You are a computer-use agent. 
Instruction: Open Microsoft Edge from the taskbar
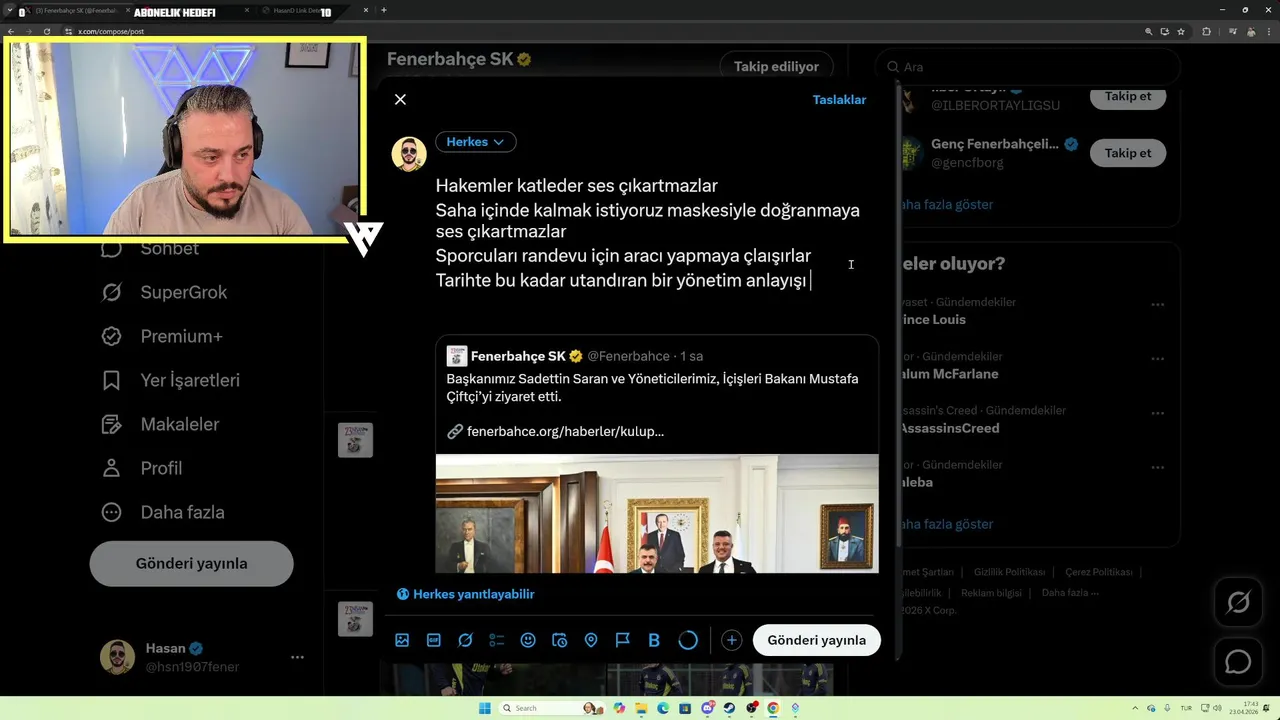(663, 708)
